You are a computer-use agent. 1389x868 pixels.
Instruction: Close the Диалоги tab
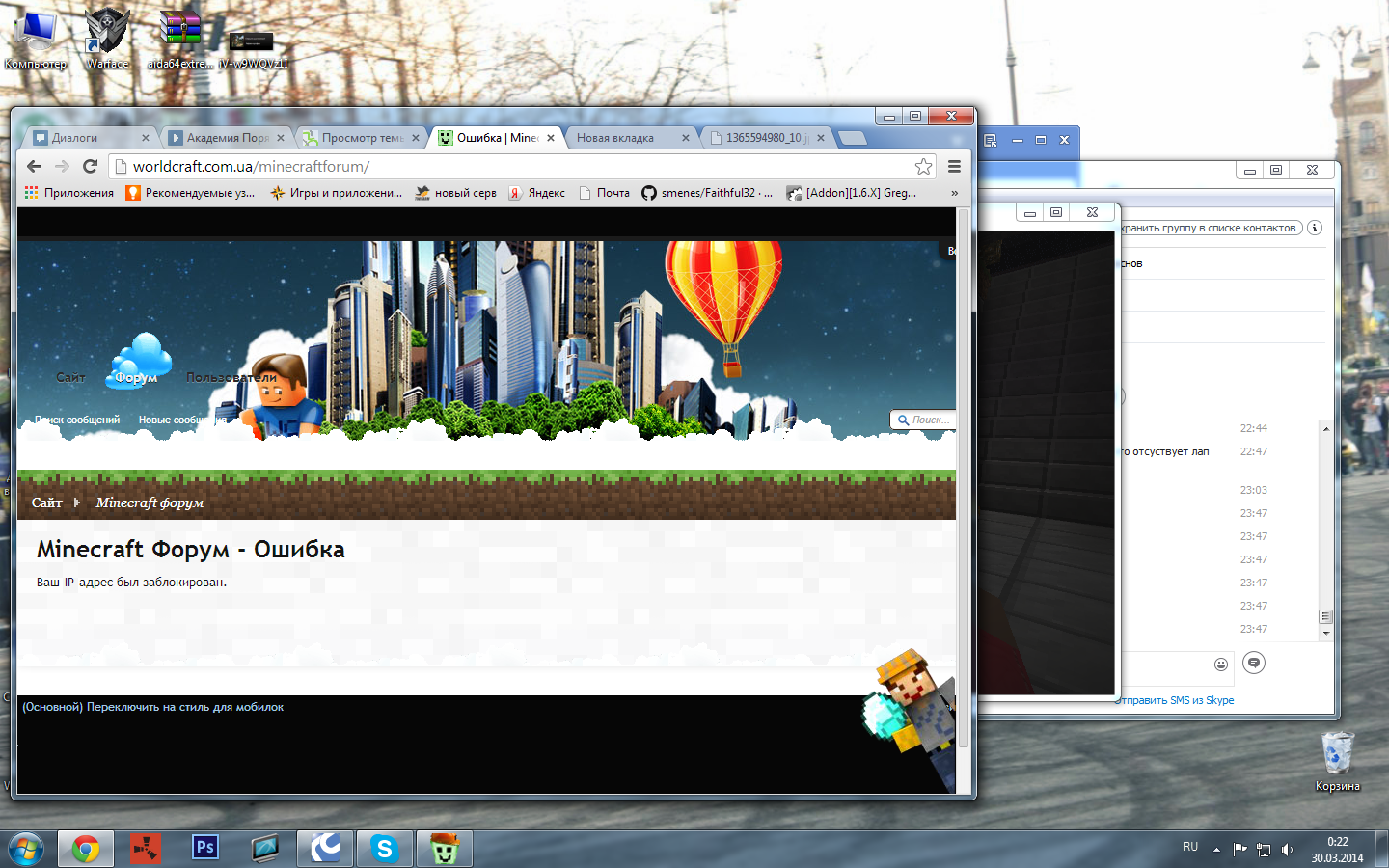coord(146,138)
